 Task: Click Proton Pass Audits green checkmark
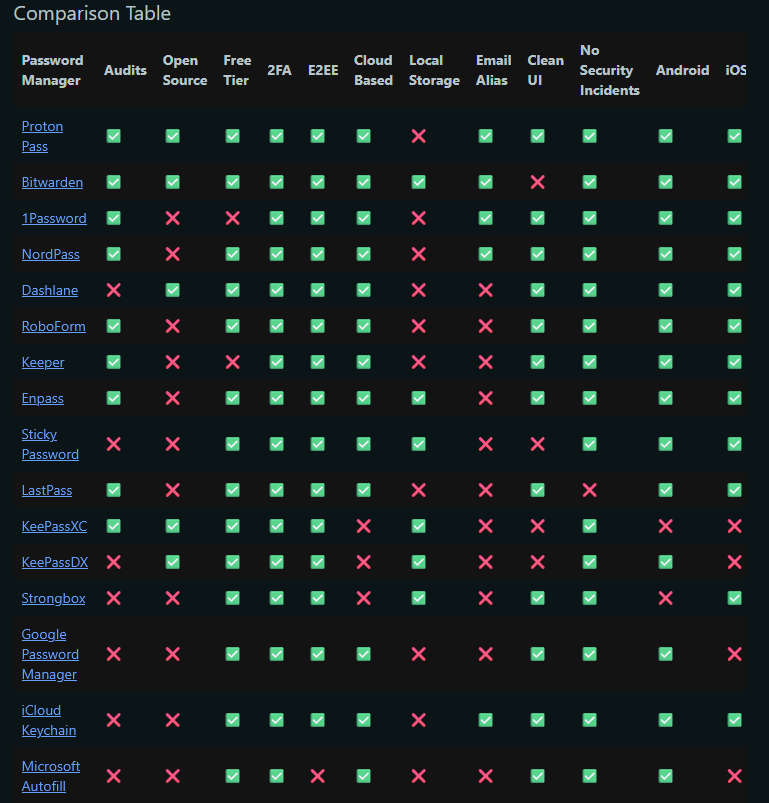tap(114, 136)
